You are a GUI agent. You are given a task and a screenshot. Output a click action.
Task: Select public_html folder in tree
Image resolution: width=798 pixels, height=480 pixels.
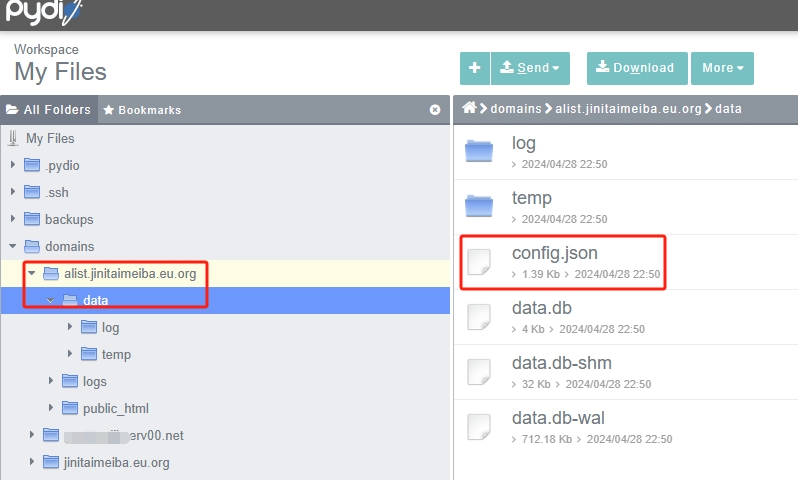115,408
